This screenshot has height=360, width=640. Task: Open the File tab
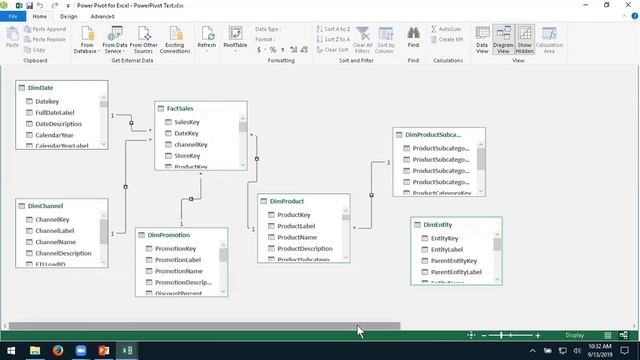pyautogui.click(x=13, y=16)
